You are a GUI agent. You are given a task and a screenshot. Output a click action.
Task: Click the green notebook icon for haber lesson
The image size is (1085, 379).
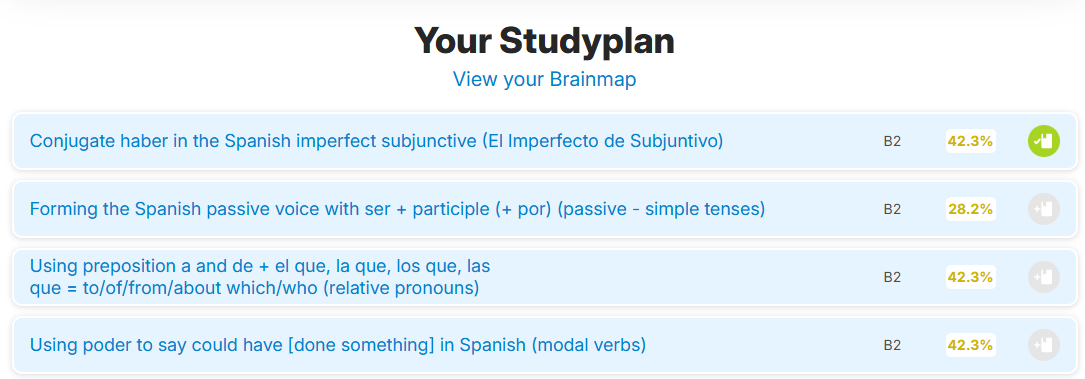1043,141
